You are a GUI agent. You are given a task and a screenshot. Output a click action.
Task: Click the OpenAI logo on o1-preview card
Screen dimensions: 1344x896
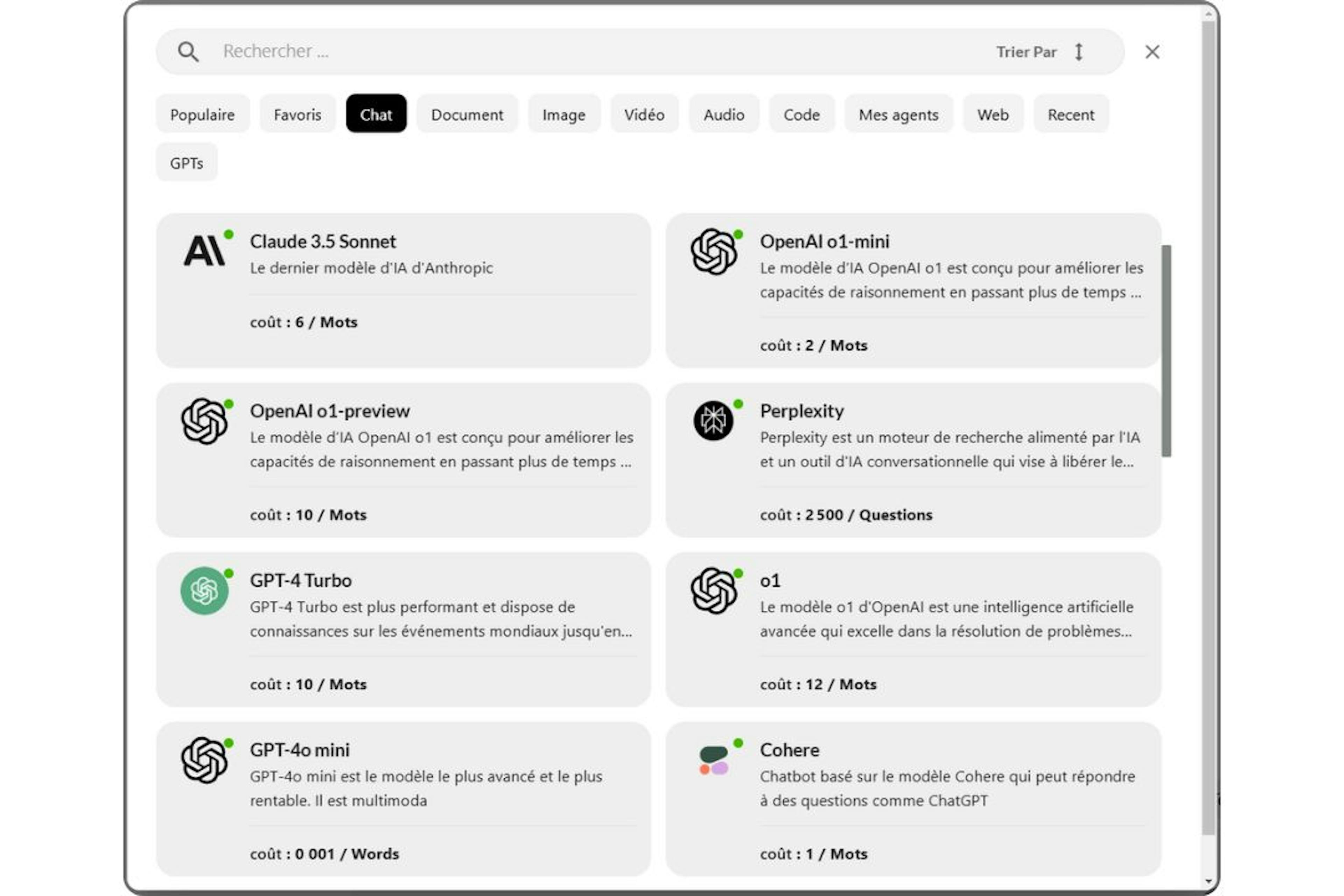point(204,421)
